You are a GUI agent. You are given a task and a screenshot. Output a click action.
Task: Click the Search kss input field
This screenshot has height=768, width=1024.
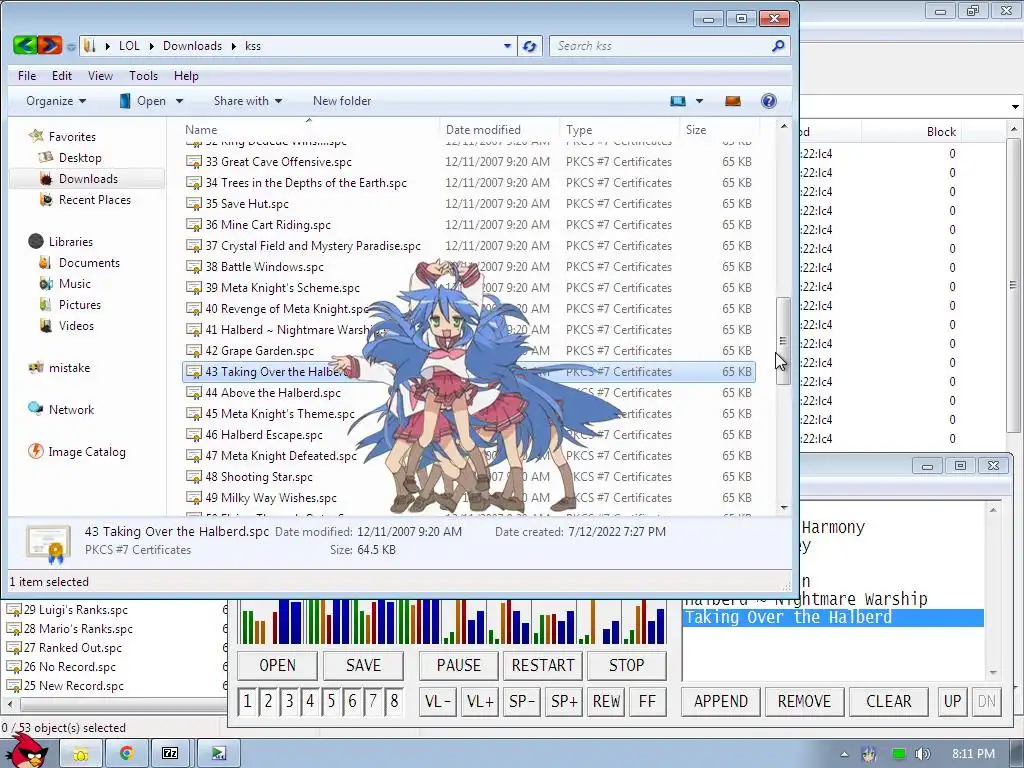[x=660, y=46]
